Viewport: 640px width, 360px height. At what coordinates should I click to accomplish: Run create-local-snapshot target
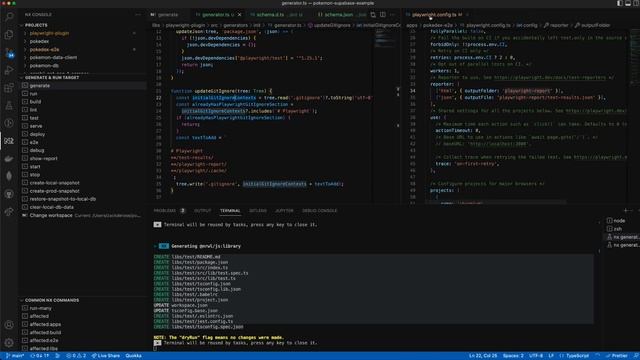[x=54, y=183]
